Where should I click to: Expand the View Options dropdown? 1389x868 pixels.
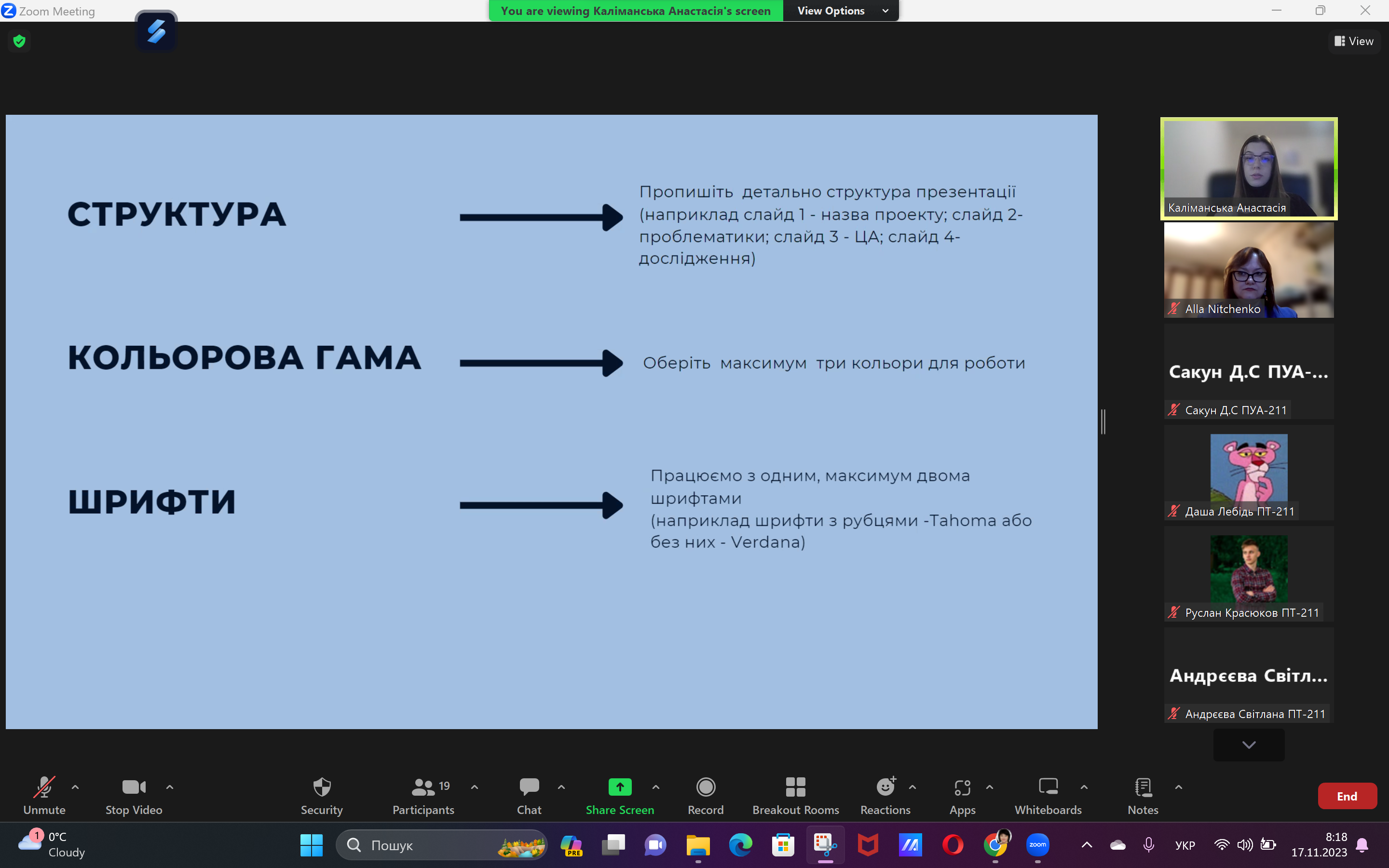point(841,11)
